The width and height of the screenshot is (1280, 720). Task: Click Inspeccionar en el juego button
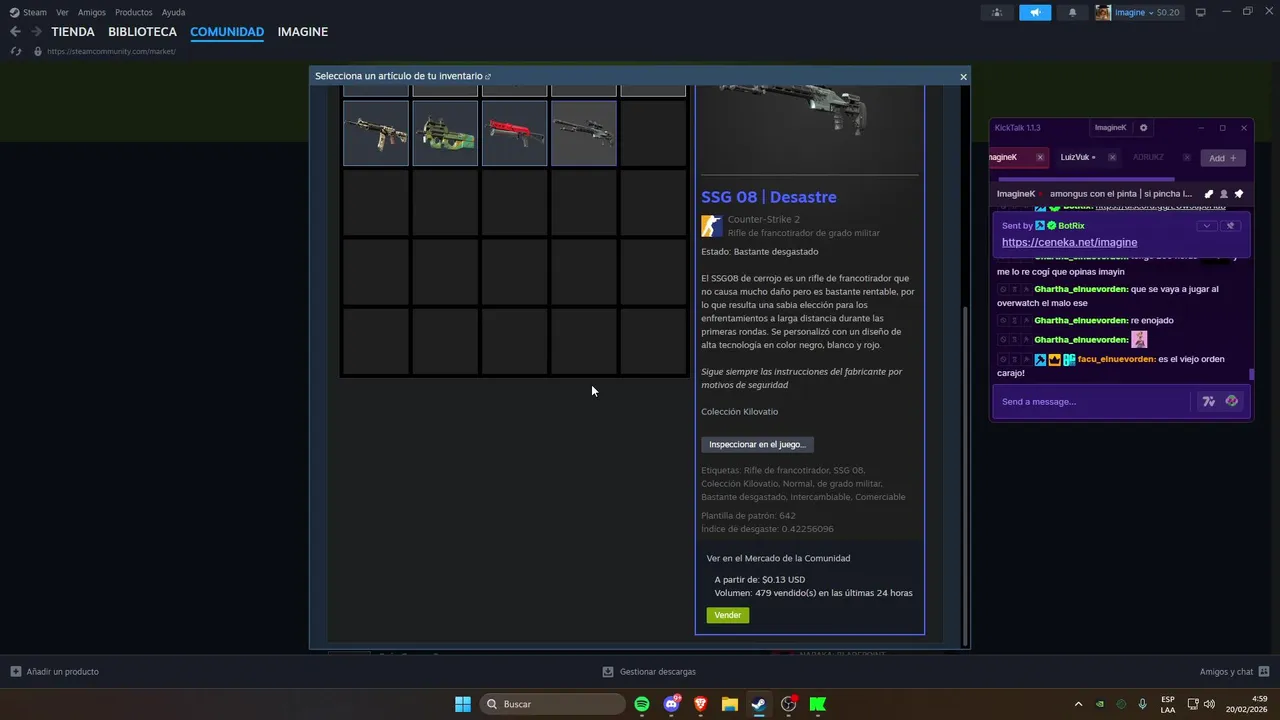tap(757, 444)
